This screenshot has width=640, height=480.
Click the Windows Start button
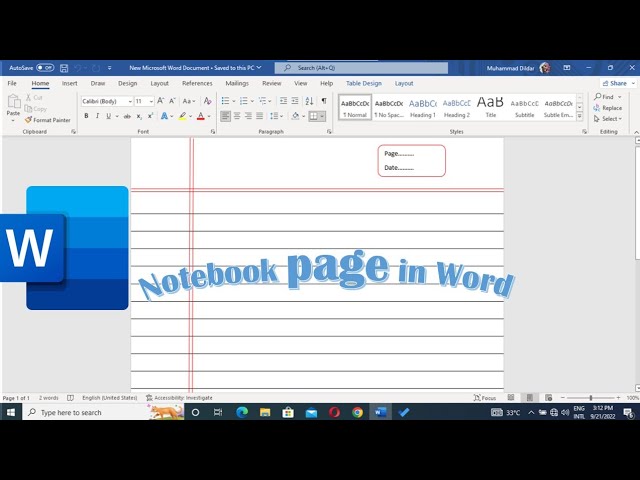[11, 412]
